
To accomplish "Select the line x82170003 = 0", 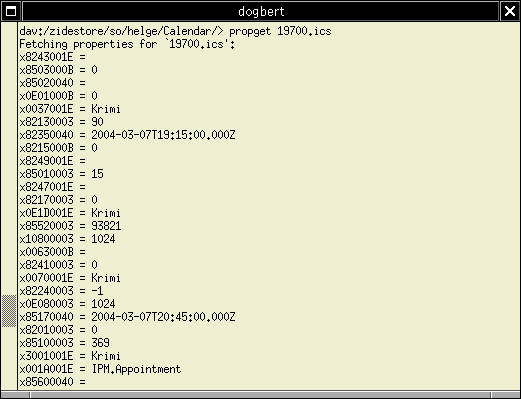I will pos(58,200).
